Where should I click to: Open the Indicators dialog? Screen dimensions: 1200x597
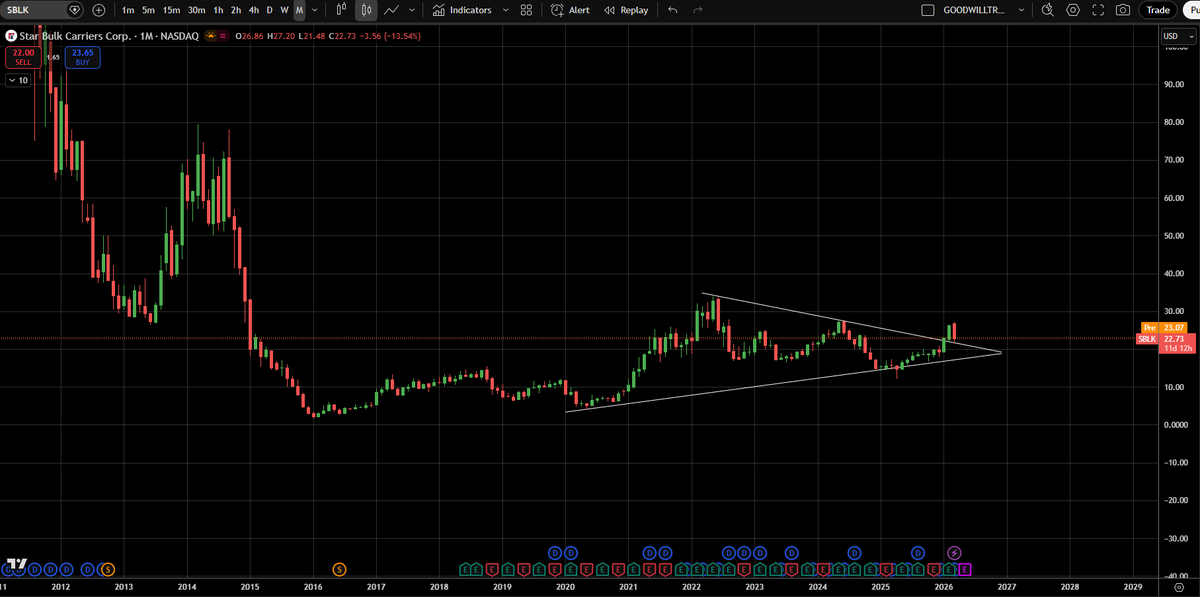point(462,10)
